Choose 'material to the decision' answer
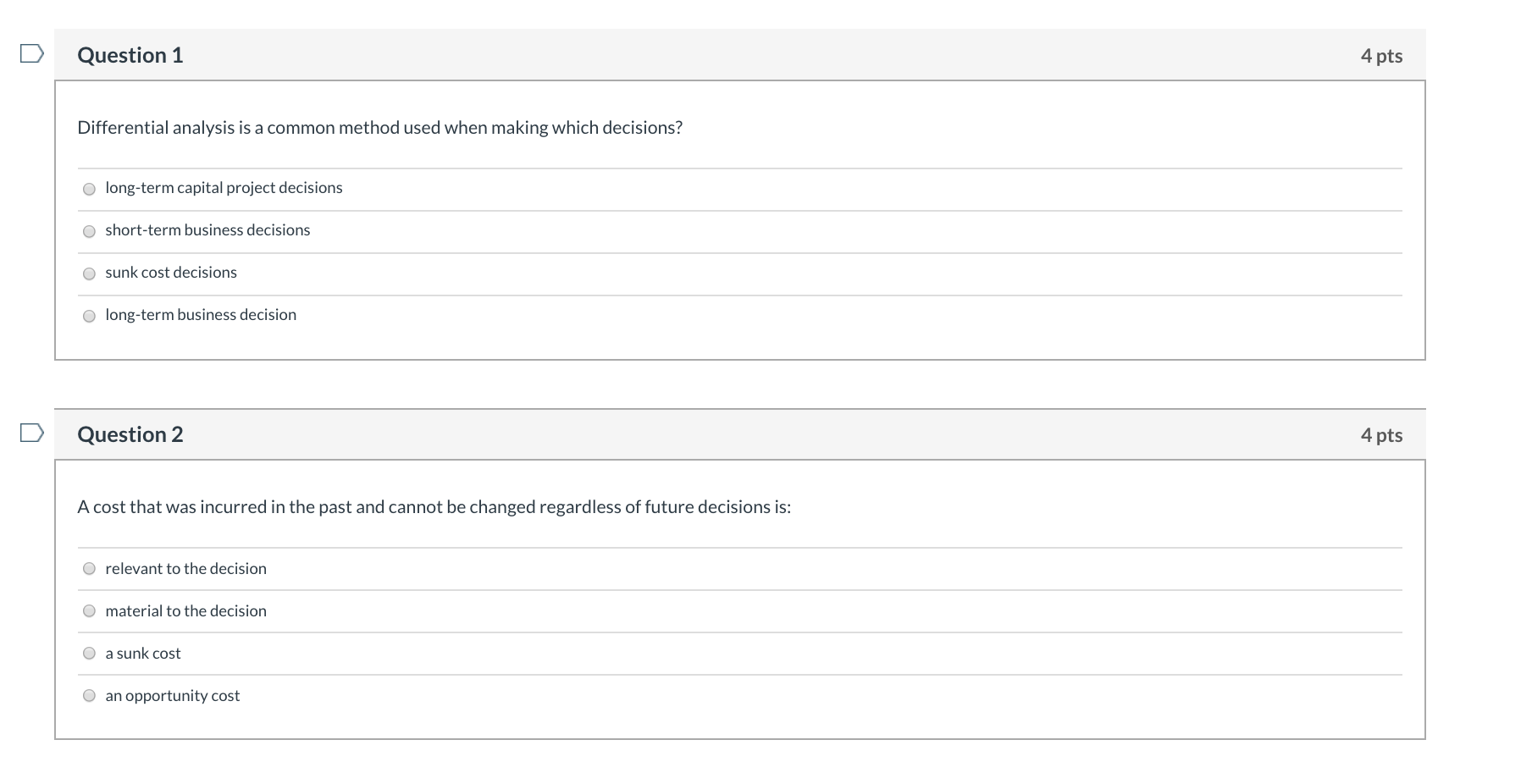1521x784 pixels. coord(89,610)
